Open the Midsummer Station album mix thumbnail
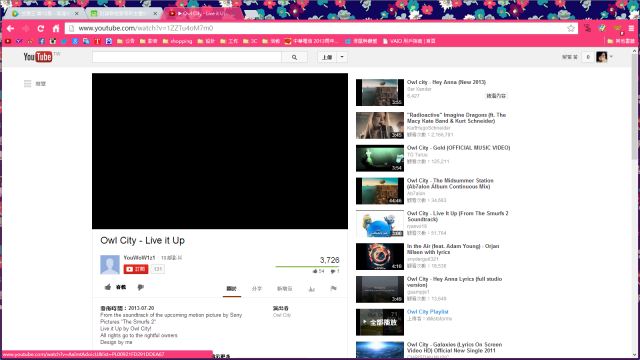This screenshot has height=360, width=640. (380, 191)
